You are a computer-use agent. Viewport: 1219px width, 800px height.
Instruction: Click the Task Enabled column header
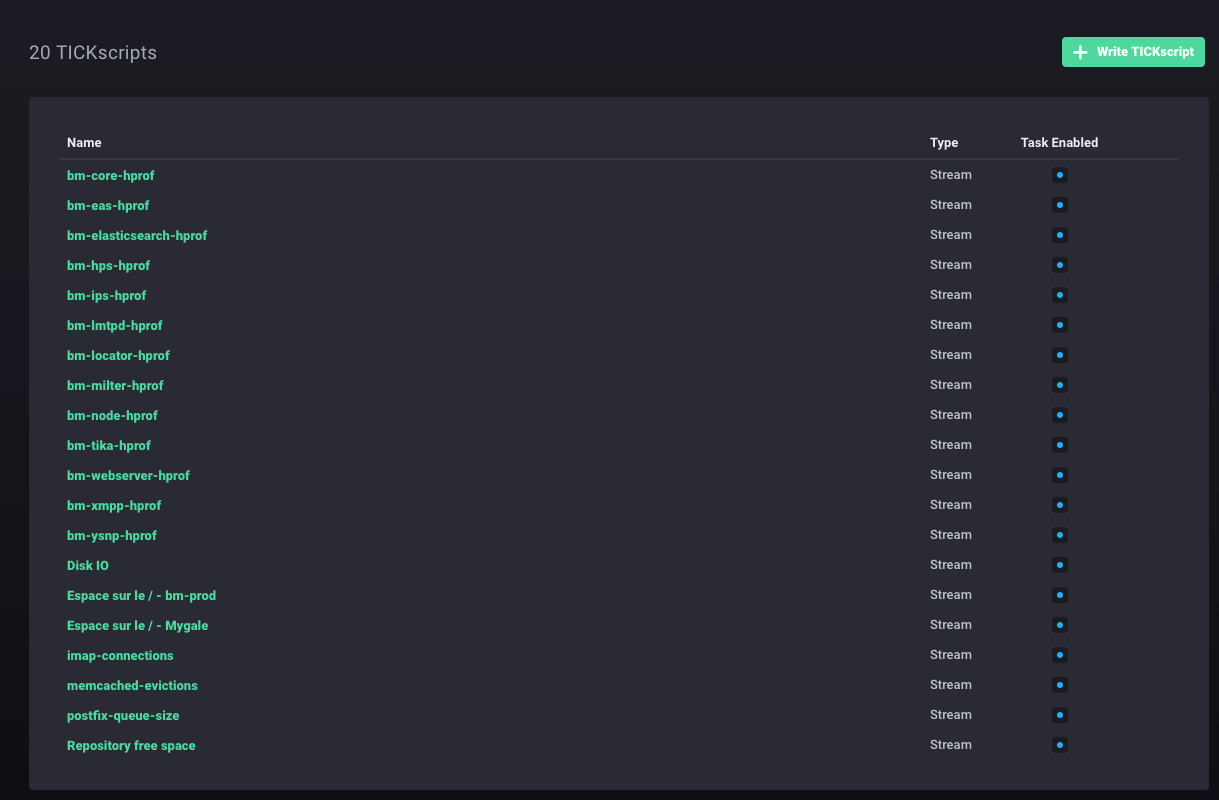pyautogui.click(x=1059, y=143)
